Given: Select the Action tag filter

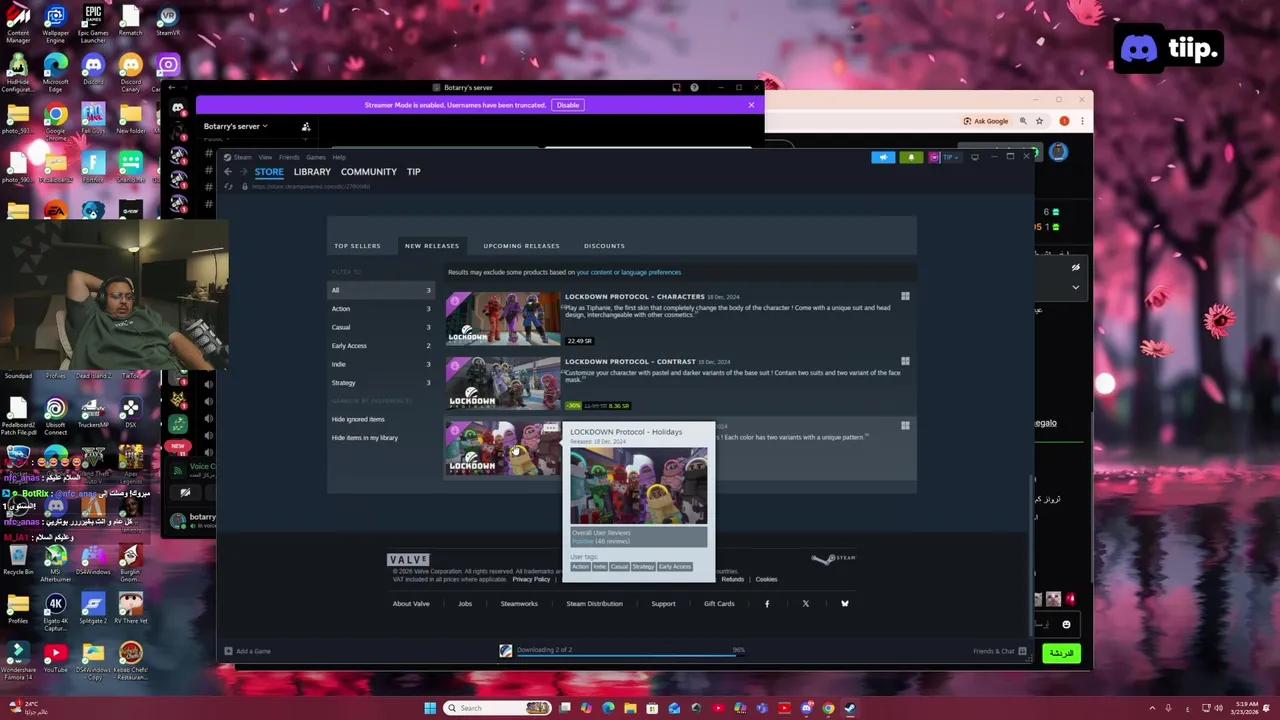Looking at the screenshot, I should [381, 309].
